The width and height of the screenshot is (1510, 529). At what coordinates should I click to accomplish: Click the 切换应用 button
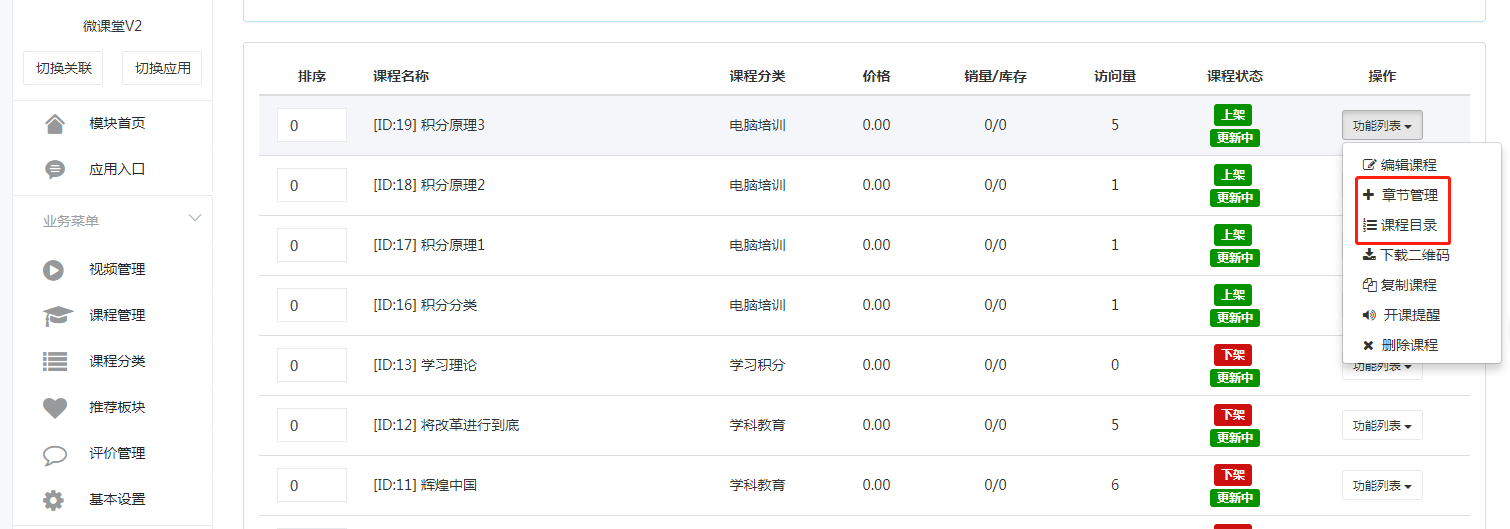pyautogui.click(x=162, y=68)
